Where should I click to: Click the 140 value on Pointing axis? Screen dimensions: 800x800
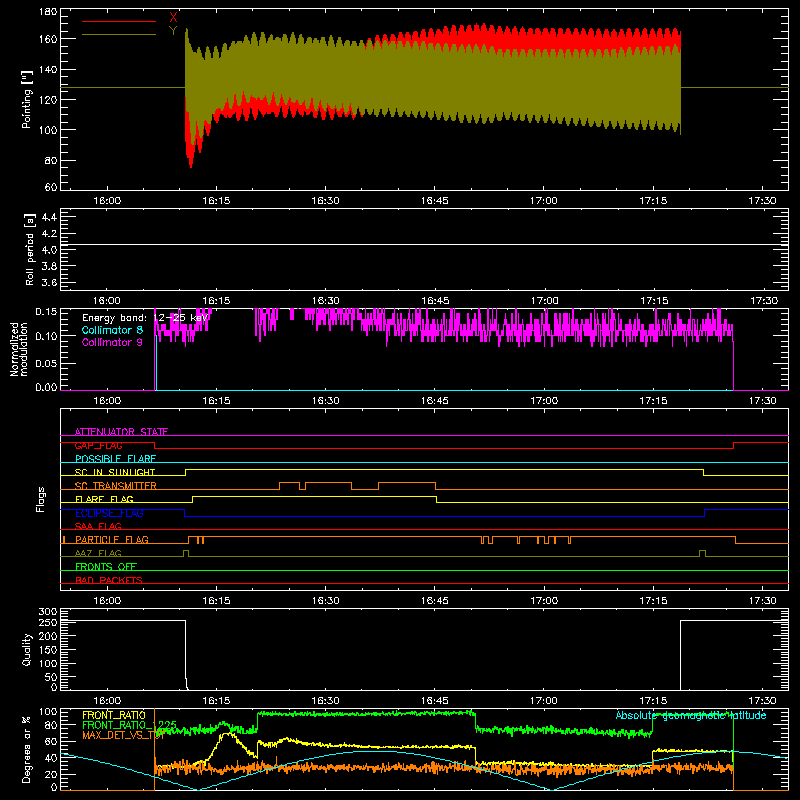point(48,70)
